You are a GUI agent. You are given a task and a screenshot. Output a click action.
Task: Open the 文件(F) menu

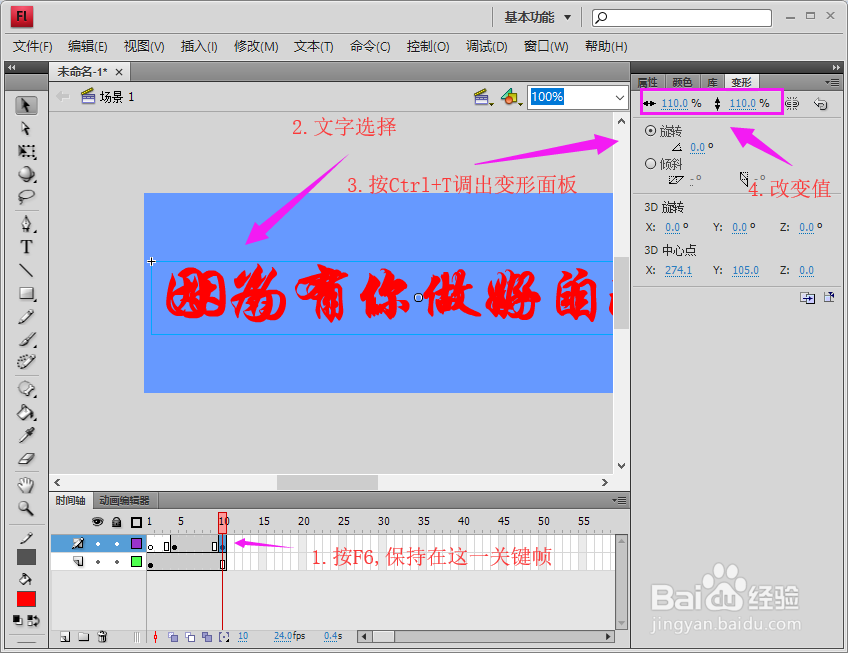pos(32,47)
